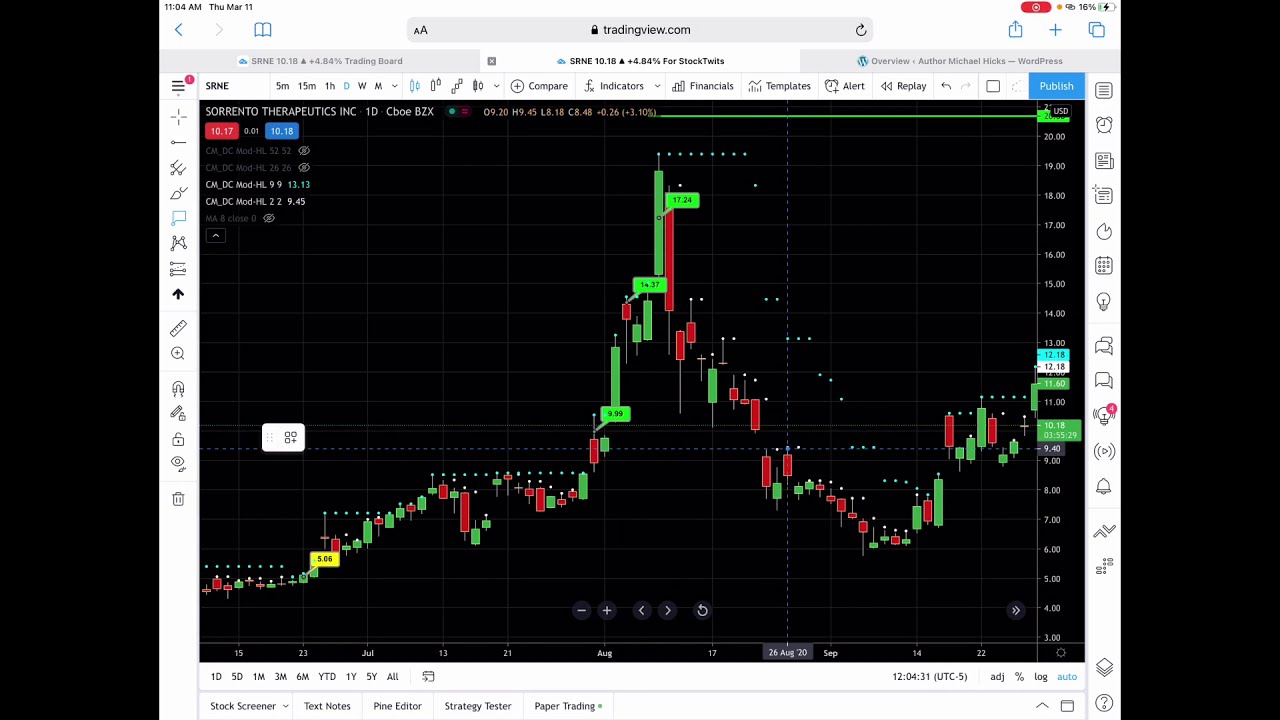Switch to Author Michael Hicks WordPress tab

pos(960,61)
